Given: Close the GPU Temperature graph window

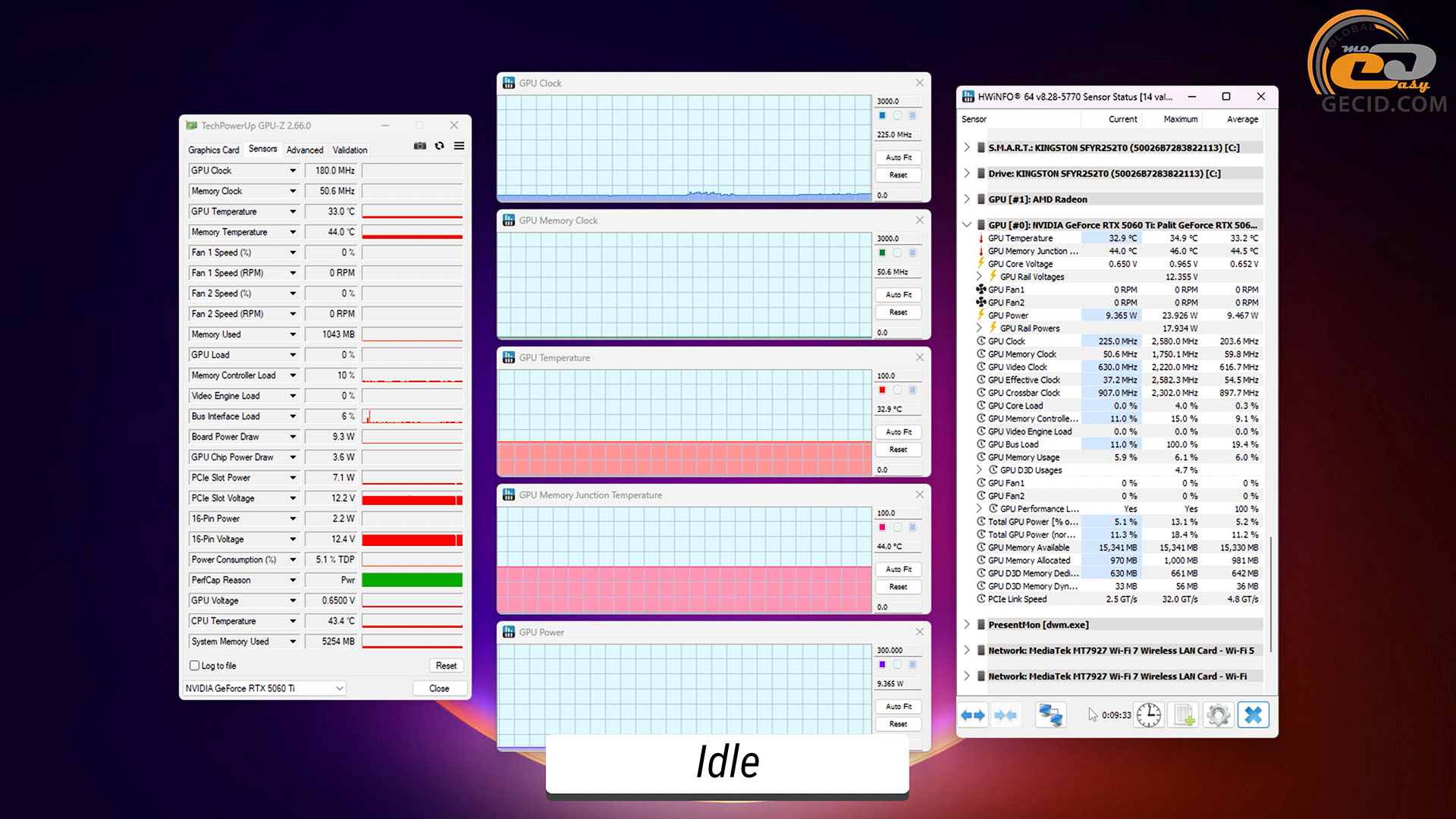Looking at the screenshot, I should pos(920,357).
